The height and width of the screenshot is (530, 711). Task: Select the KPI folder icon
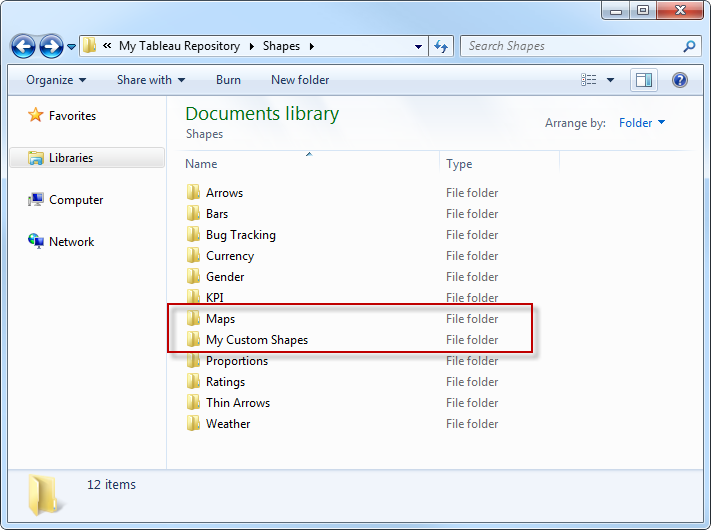click(193, 297)
